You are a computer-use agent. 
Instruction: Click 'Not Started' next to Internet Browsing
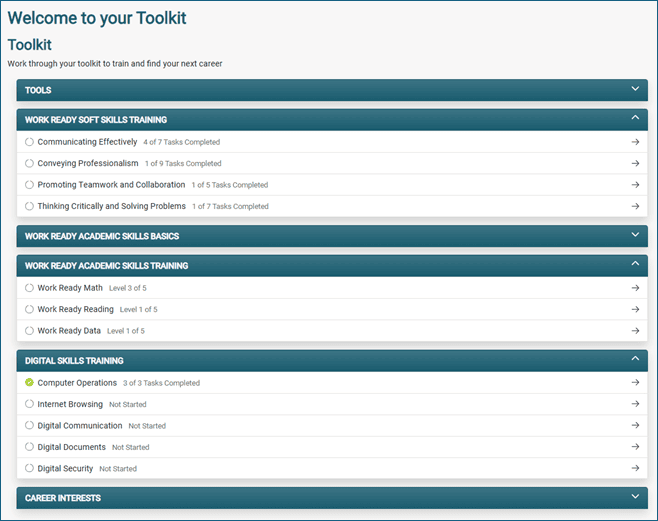[x=128, y=404]
